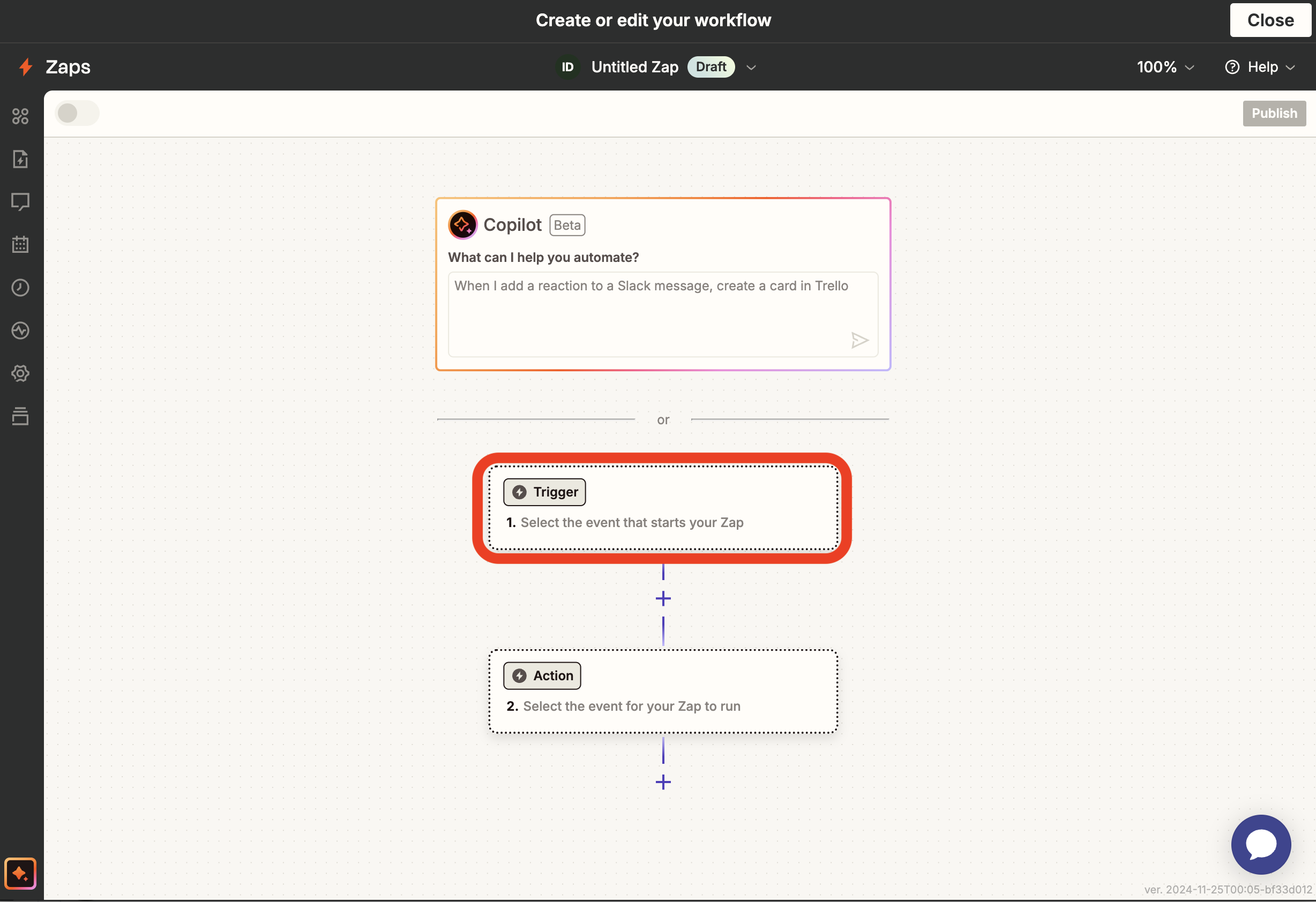The width and height of the screenshot is (1316, 902).
Task: Select the Copilot sparkle icon at bottom left
Action: click(20, 873)
